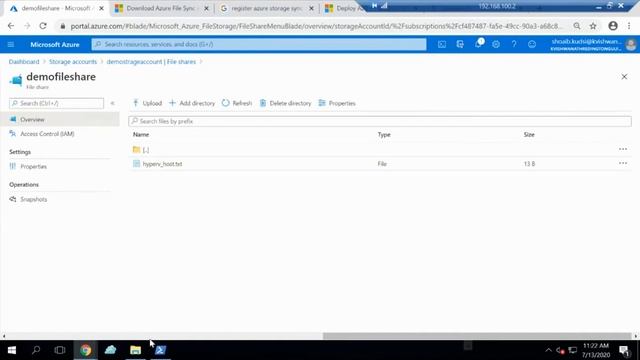The image size is (640, 360).
Task: Focus the Search files by prefix field
Action: click(380, 121)
